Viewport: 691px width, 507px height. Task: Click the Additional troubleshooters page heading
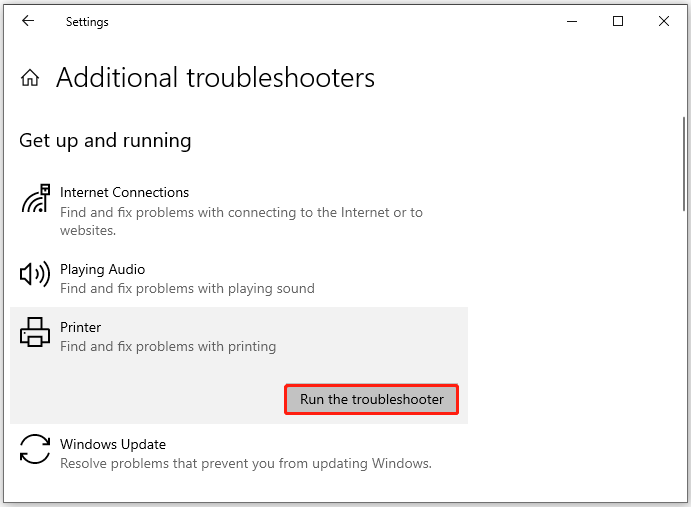pyautogui.click(x=215, y=78)
